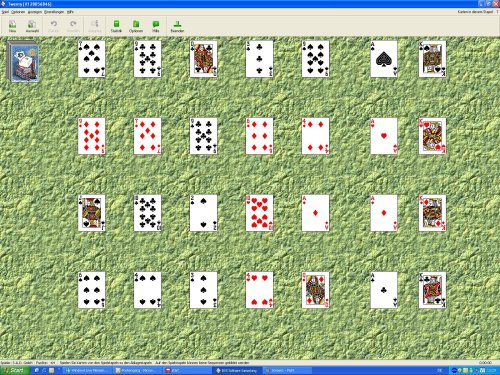Open the green Optionen toolbar icon
500x375 pixels.
point(136,26)
